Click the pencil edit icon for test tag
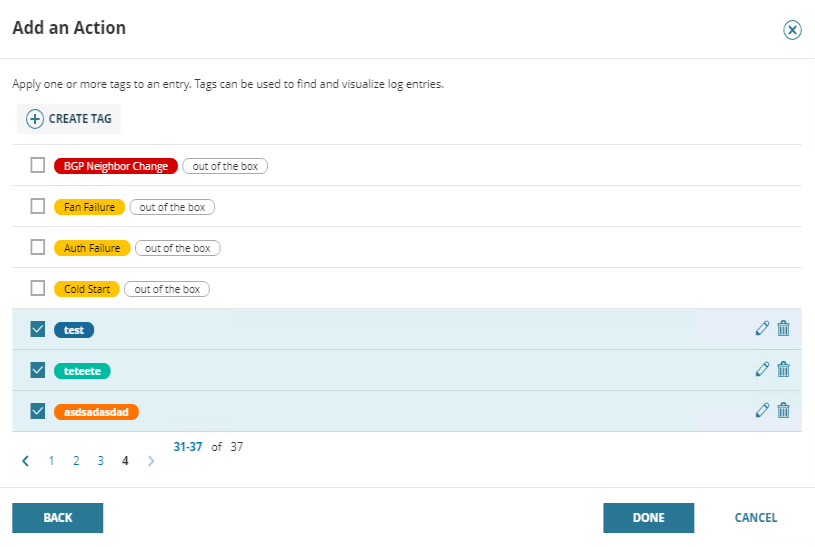The width and height of the screenshot is (815, 547). click(762, 328)
